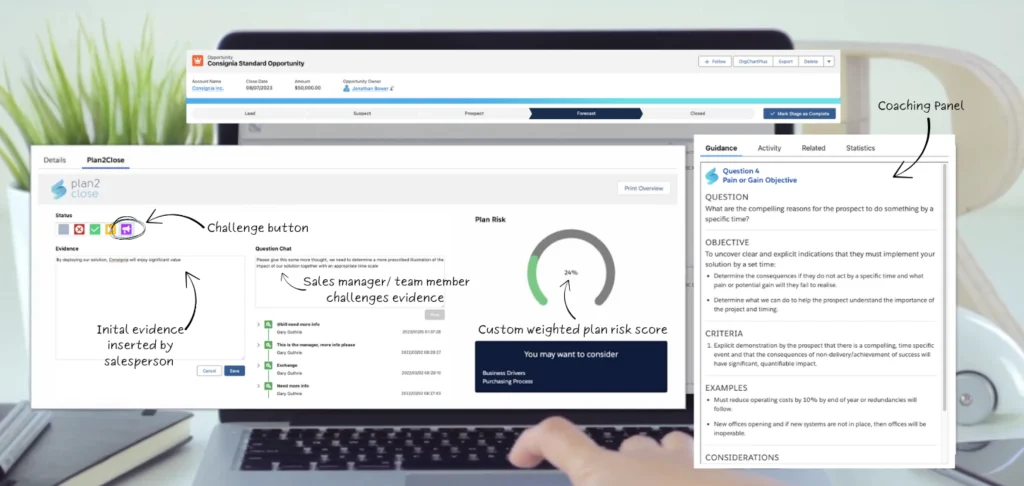Open the Activity tab in coaching panel
Viewport: 1024px width, 486px height.
point(769,148)
